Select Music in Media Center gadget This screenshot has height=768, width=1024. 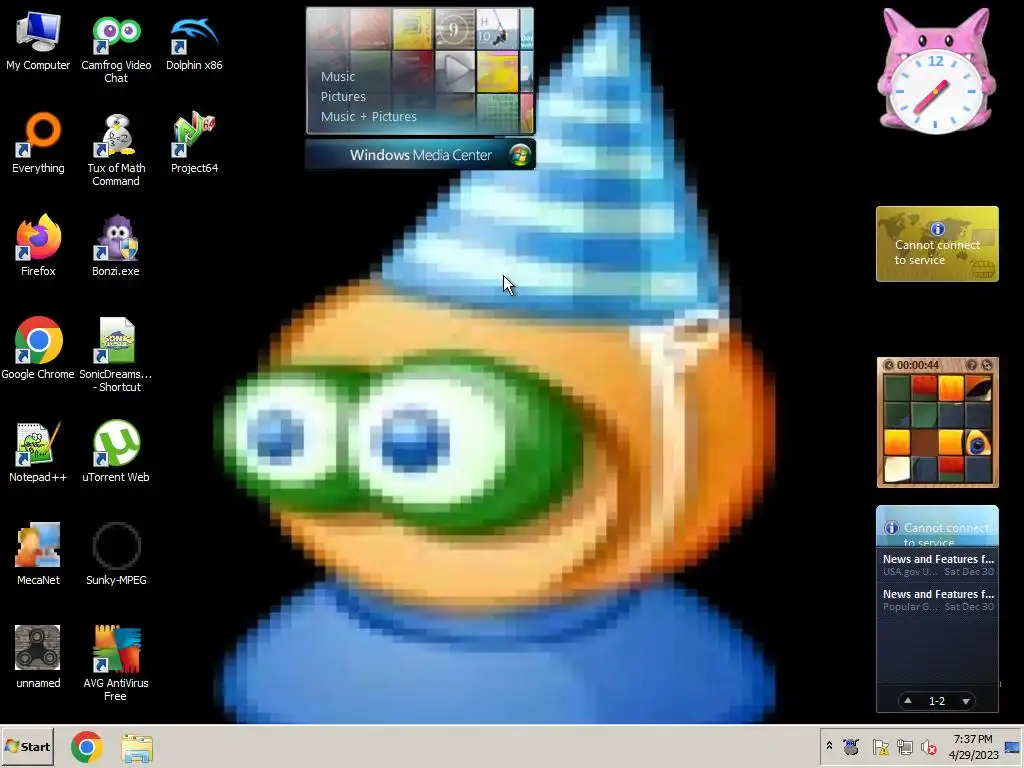(338, 76)
